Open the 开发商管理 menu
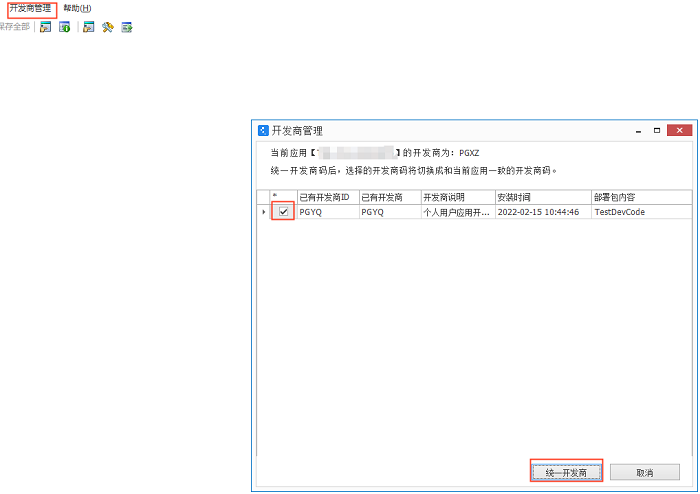700x494 pixels. tap(30, 8)
